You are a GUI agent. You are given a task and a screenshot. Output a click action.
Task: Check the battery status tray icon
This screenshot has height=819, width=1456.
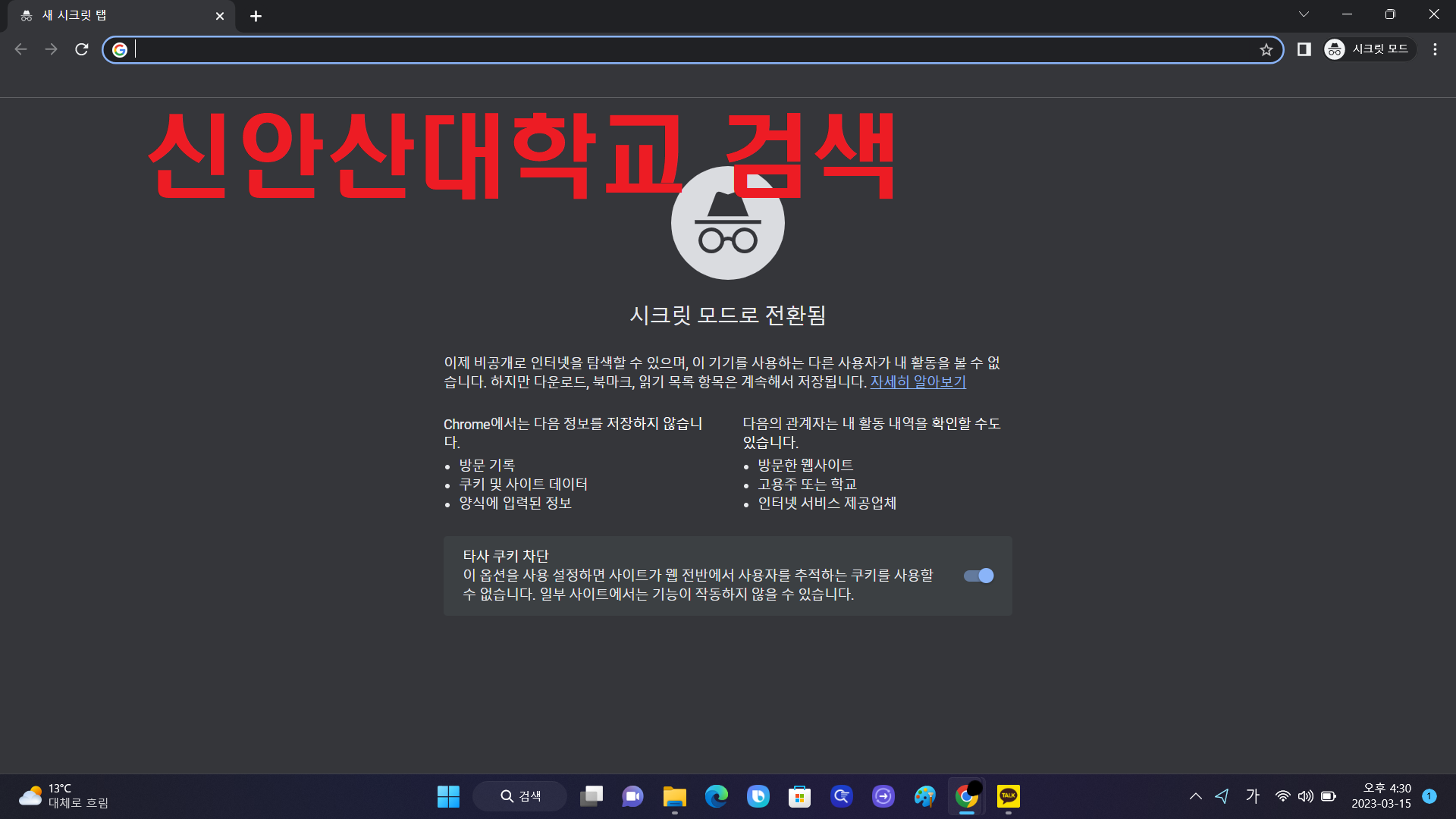click(x=1328, y=796)
